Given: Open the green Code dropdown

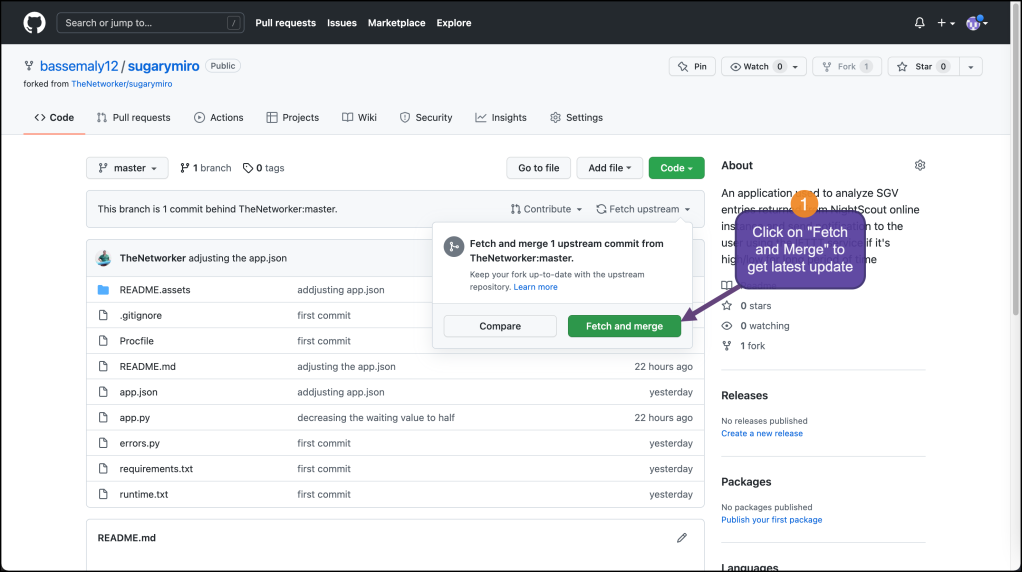Looking at the screenshot, I should tap(677, 167).
